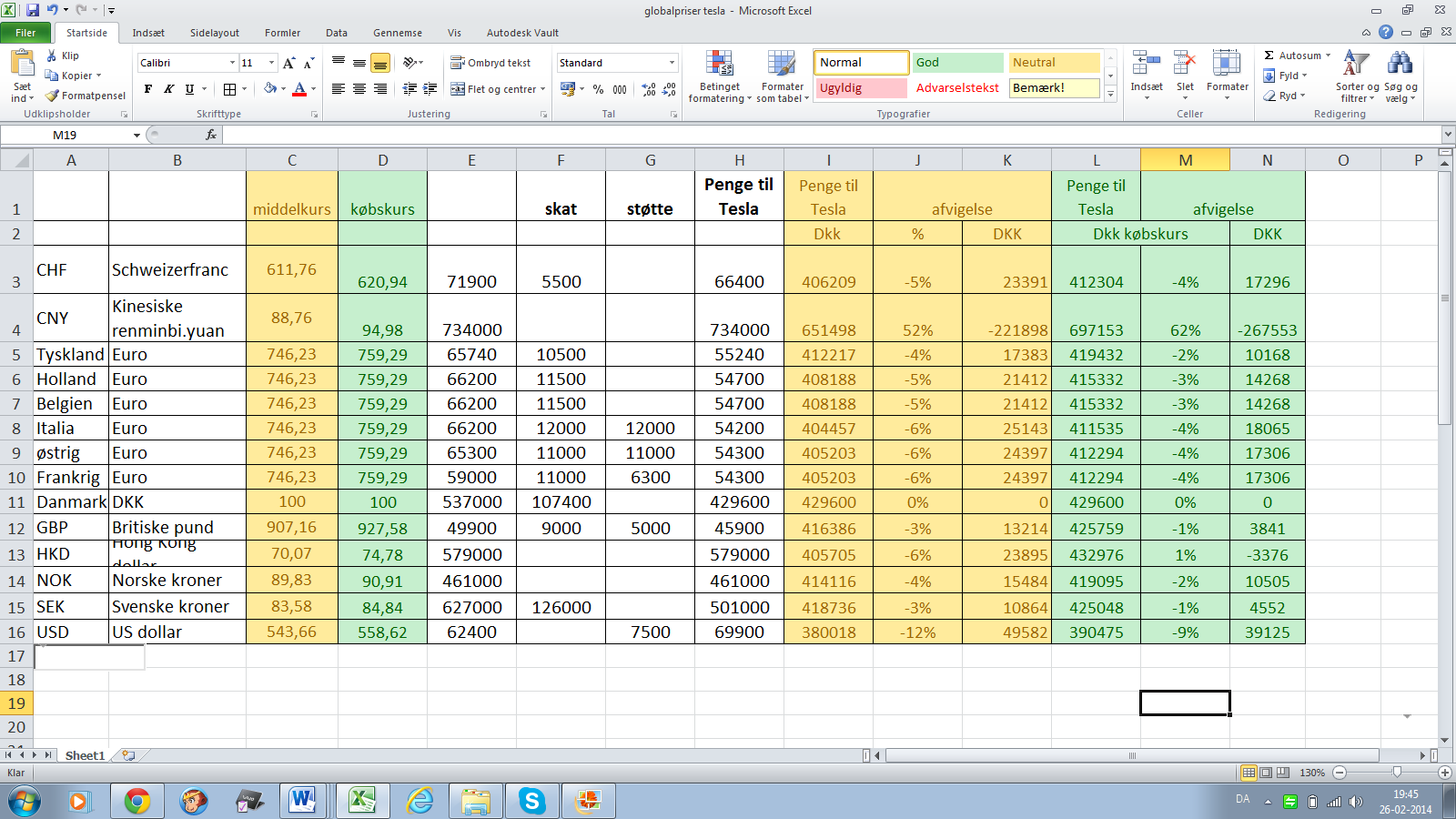Open the Filer tab
The width and height of the screenshot is (1456, 819).
pos(25,33)
